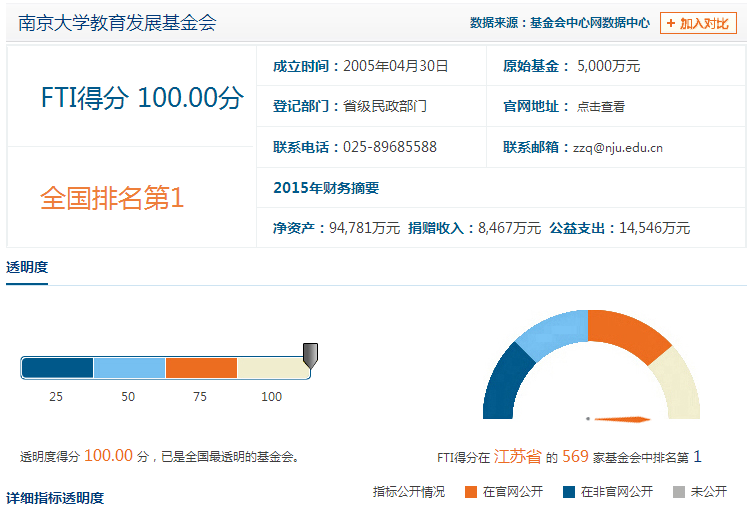
Task: Select the 透明度 tab
Action: [27, 267]
